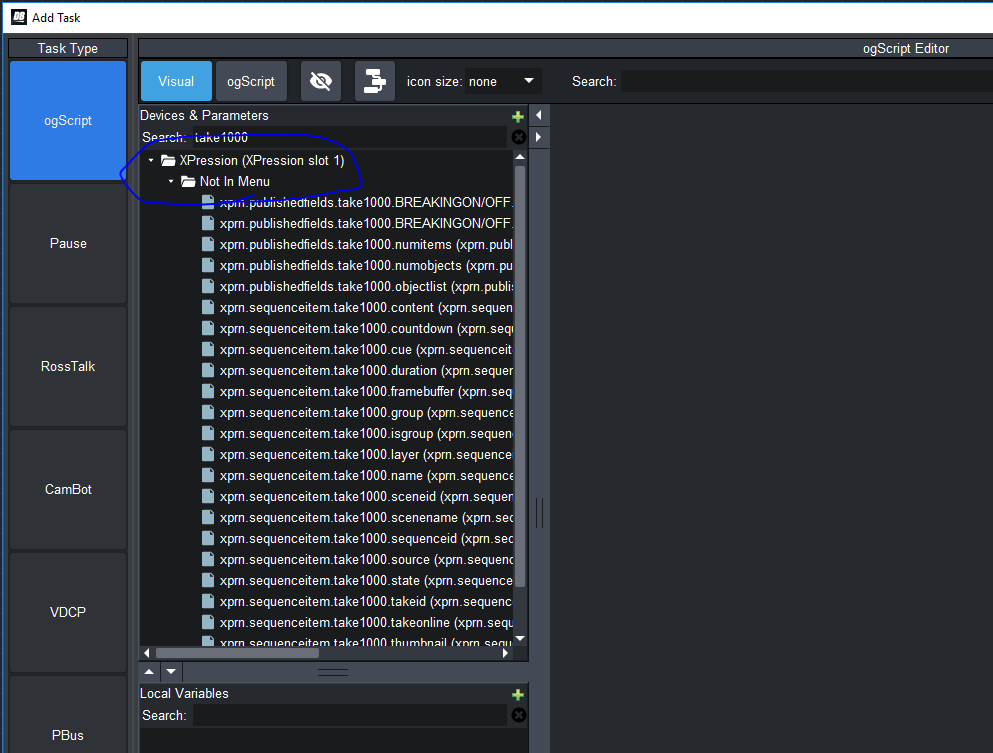
Task: Click the DashBoard logo in title bar
Action: (x=19, y=17)
